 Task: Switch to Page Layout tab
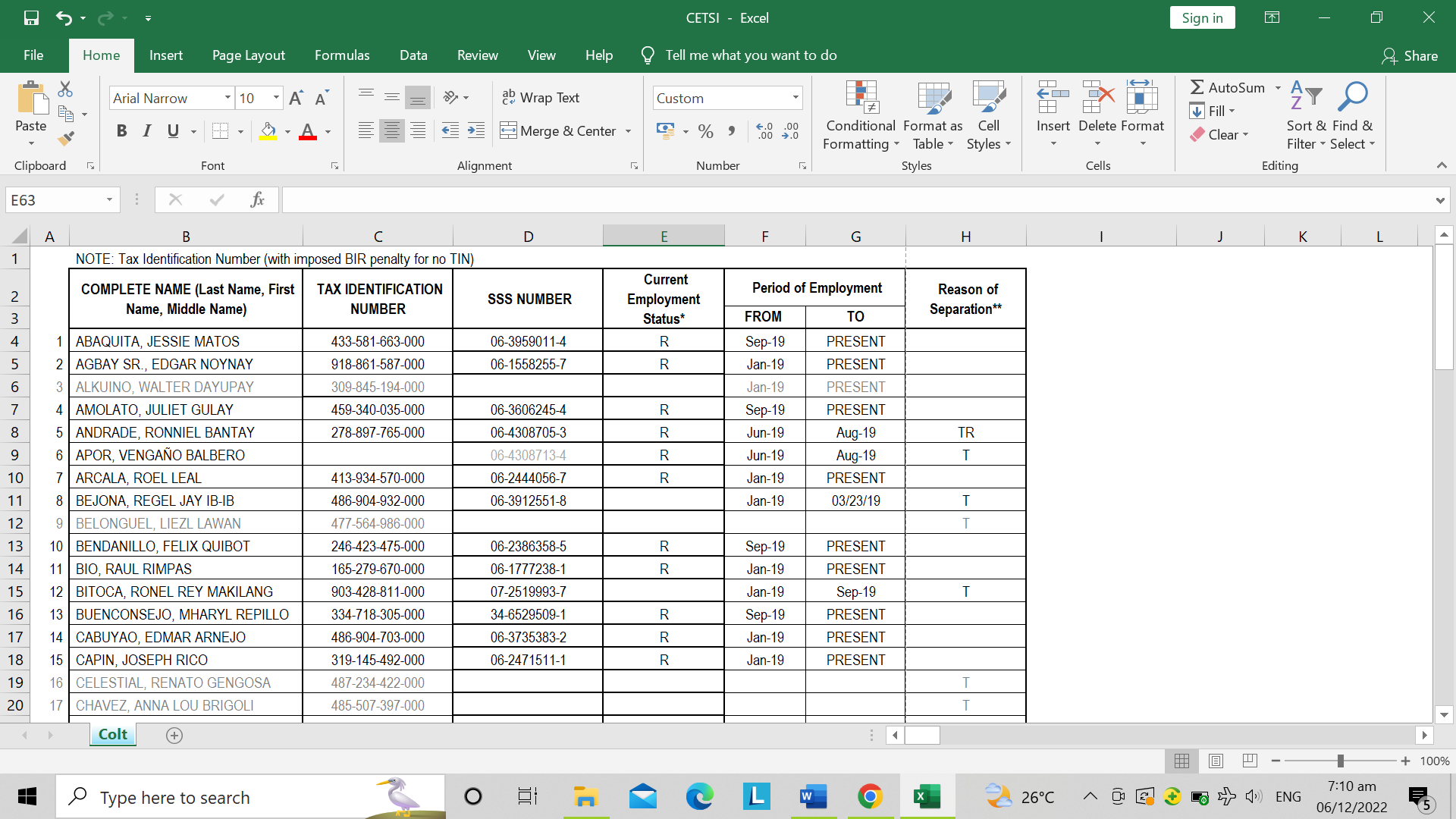(249, 55)
